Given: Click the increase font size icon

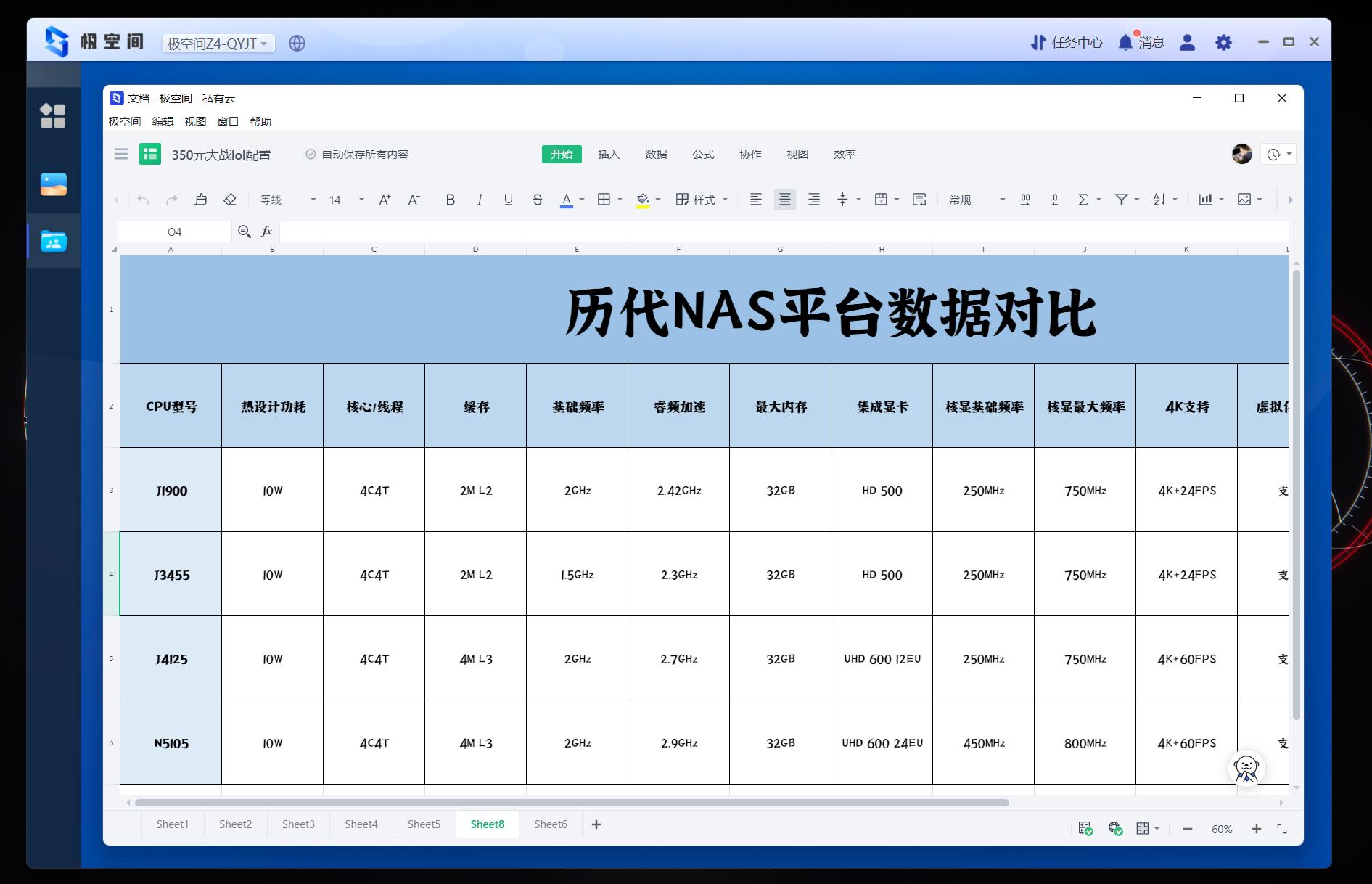Looking at the screenshot, I should pyautogui.click(x=384, y=200).
